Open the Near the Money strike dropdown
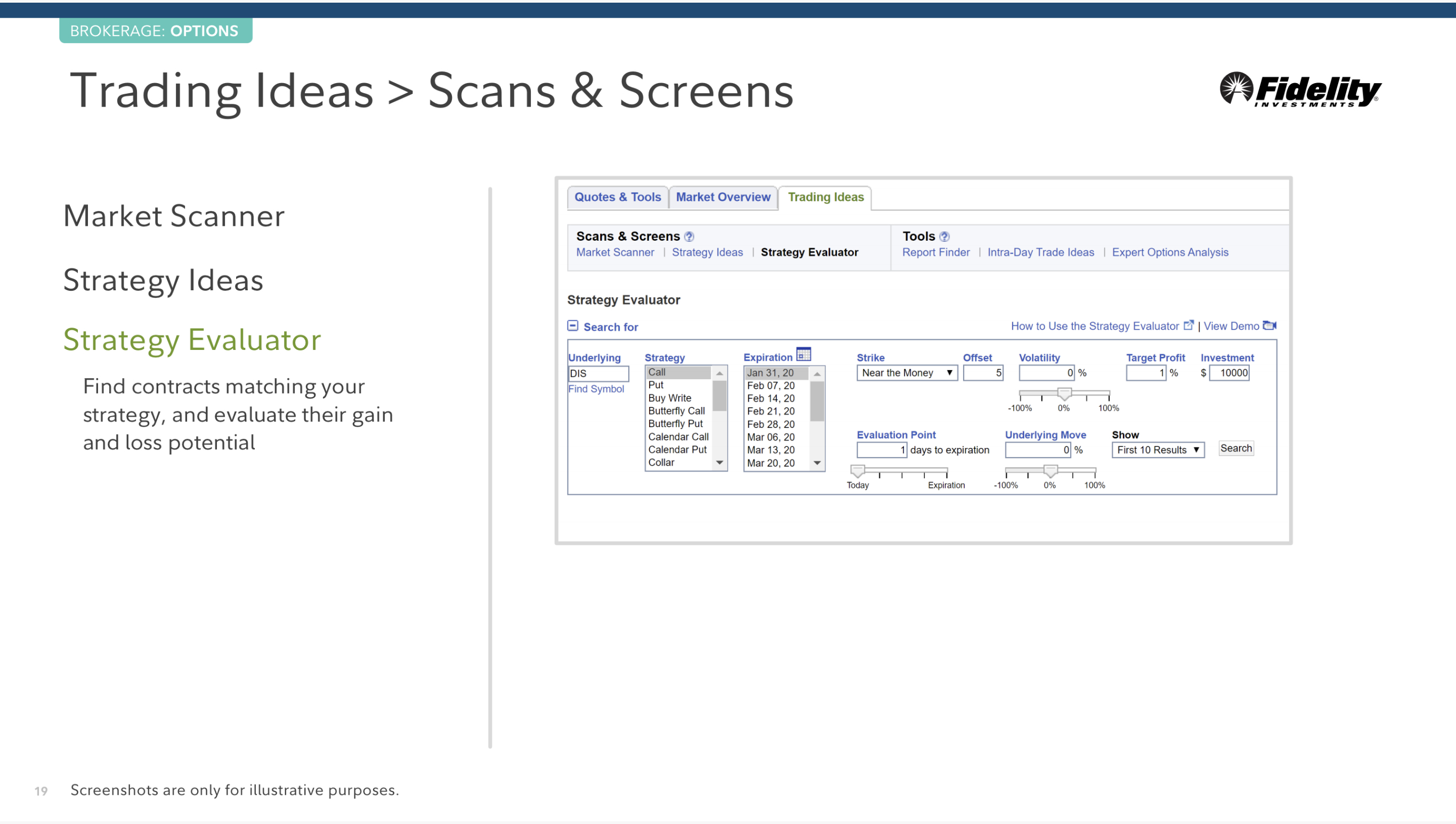The image size is (1456, 824). (x=907, y=373)
